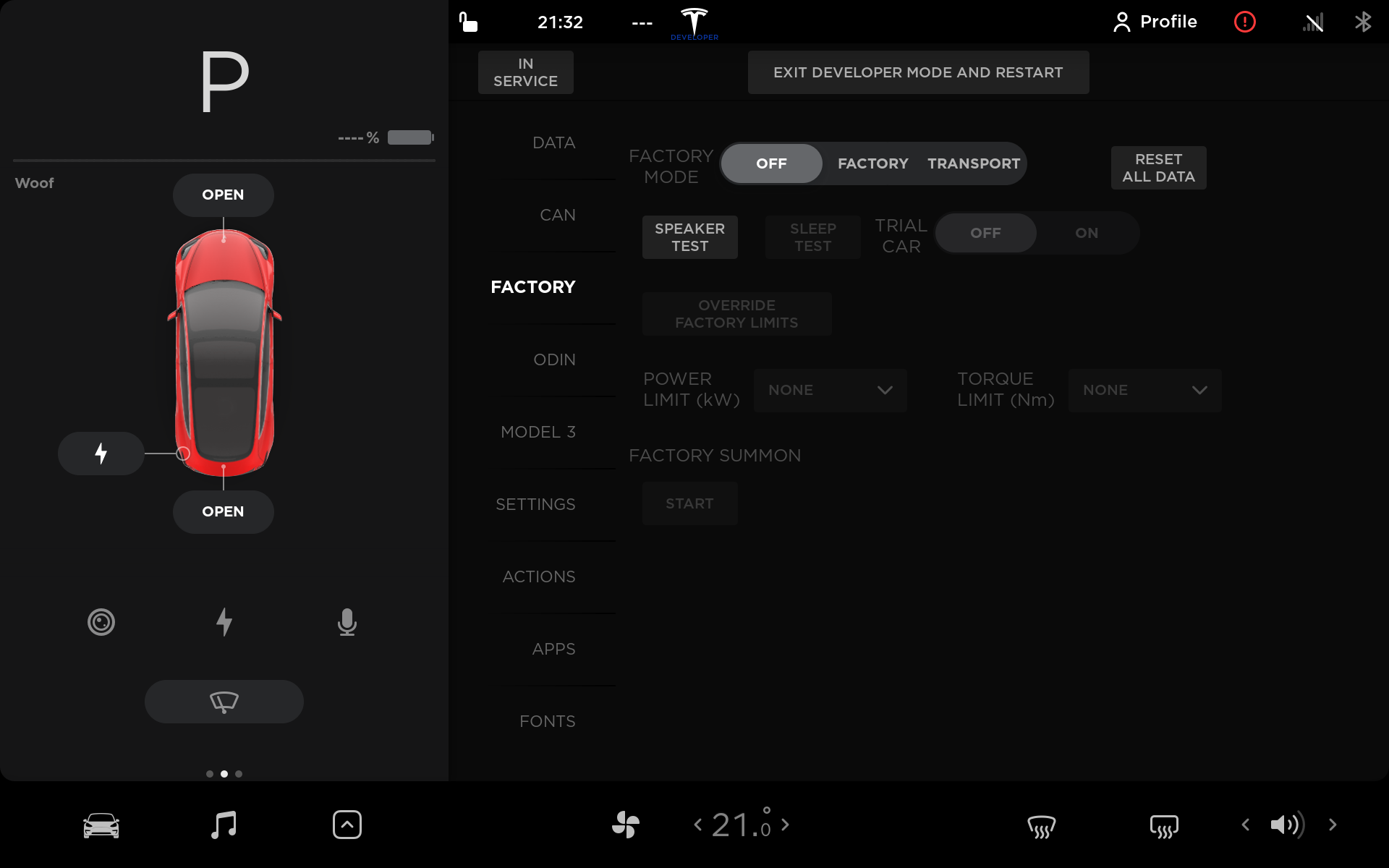The height and width of the screenshot is (868, 1389).
Task: Toggle Trial Car from OFF to ON
Action: [x=1086, y=232]
